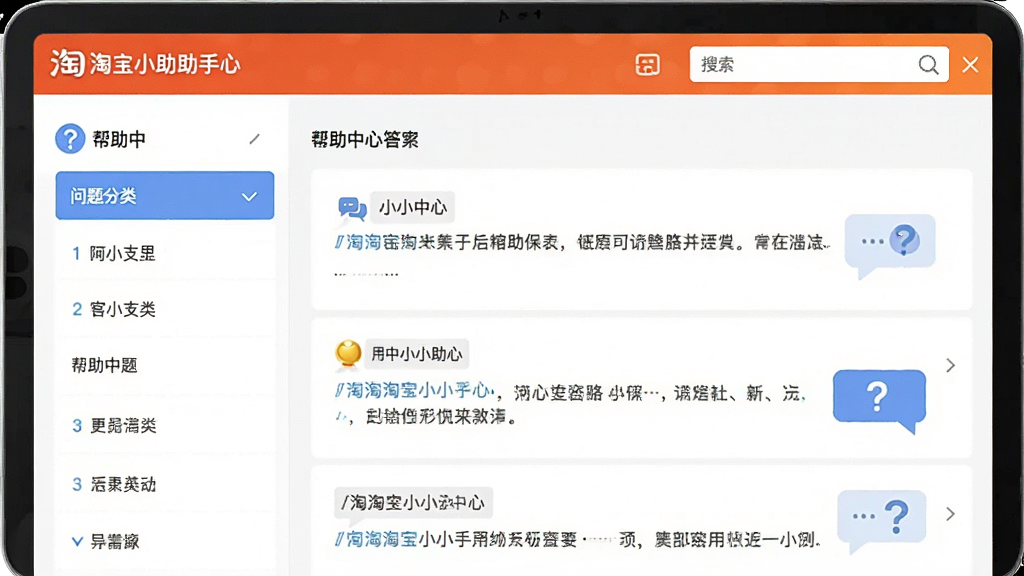Click the 帮助中心答案 heading
Image resolution: width=1024 pixels, height=576 pixels.
tap(364, 139)
